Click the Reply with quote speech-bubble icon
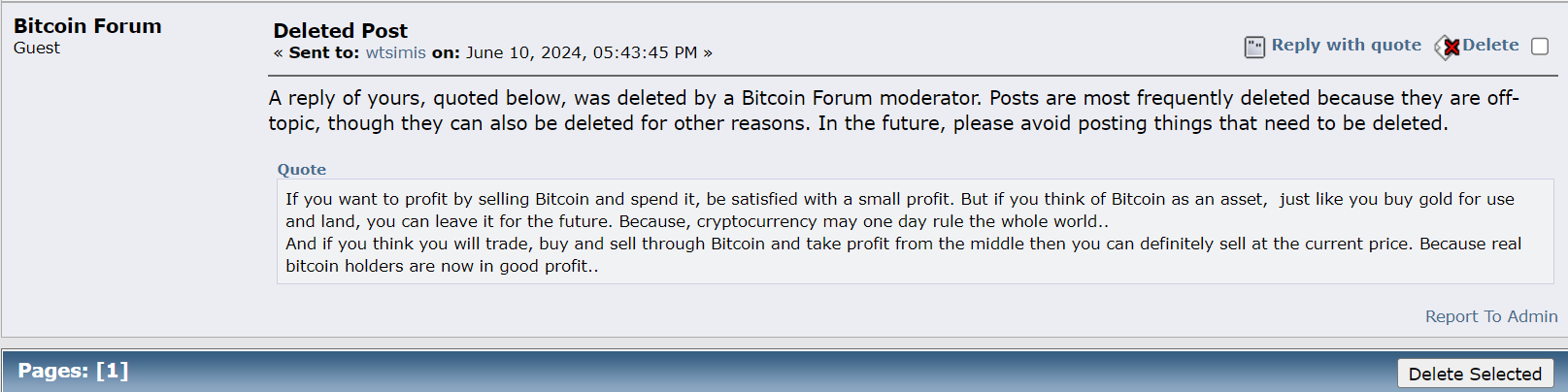 click(1254, 47)
